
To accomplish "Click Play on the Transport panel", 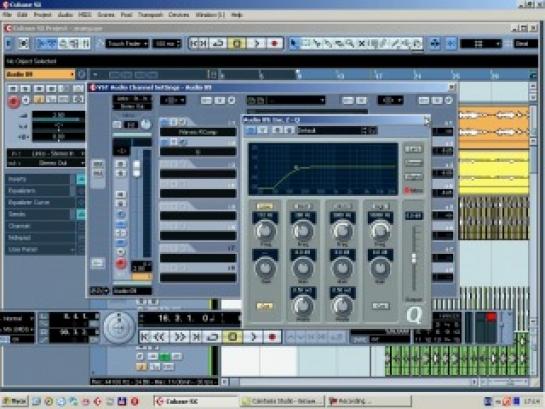I will 253,337.
